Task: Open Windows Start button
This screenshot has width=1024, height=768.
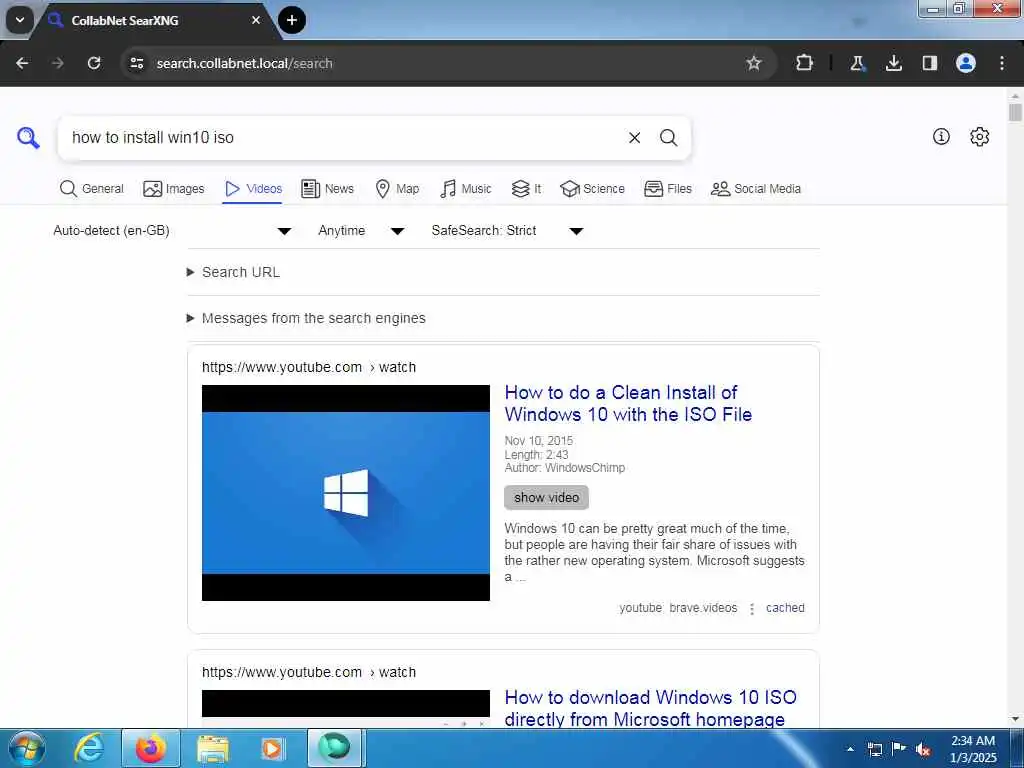Action: [x=27, y=748]
